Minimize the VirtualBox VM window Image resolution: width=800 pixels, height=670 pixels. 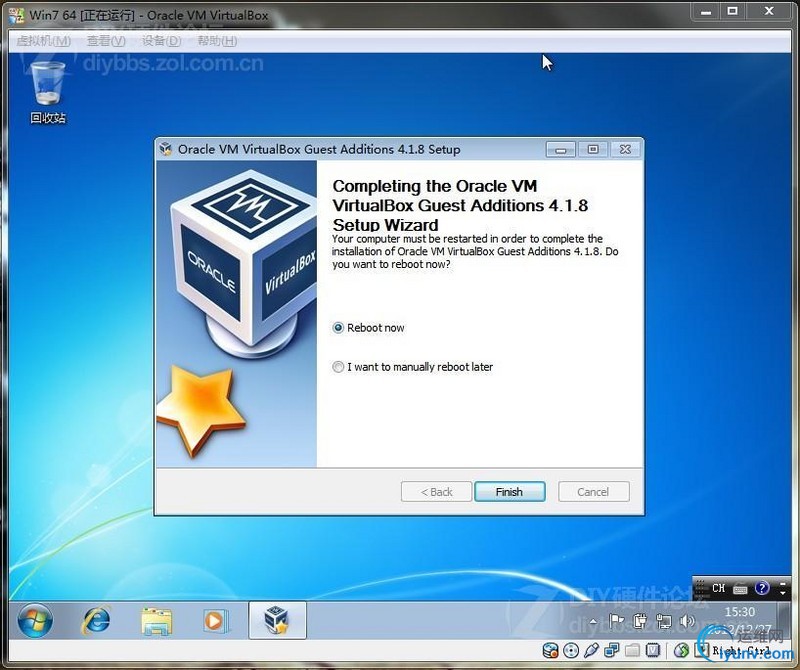point(706,11)
